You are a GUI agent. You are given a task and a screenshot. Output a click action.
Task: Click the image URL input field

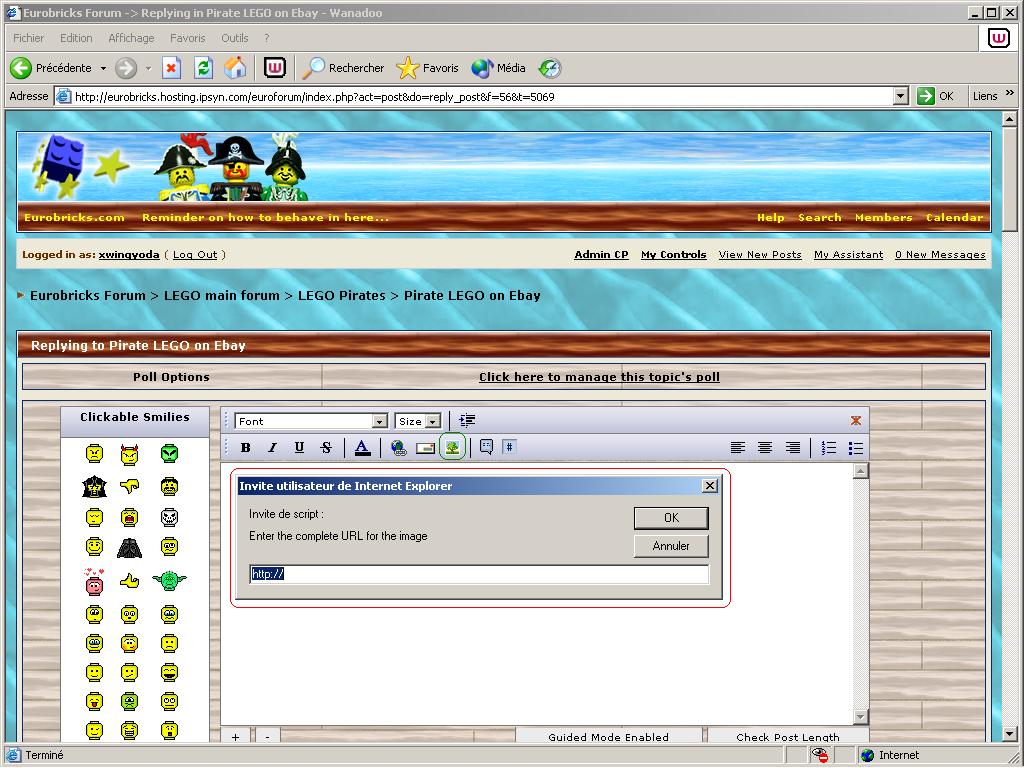[480, 574]
